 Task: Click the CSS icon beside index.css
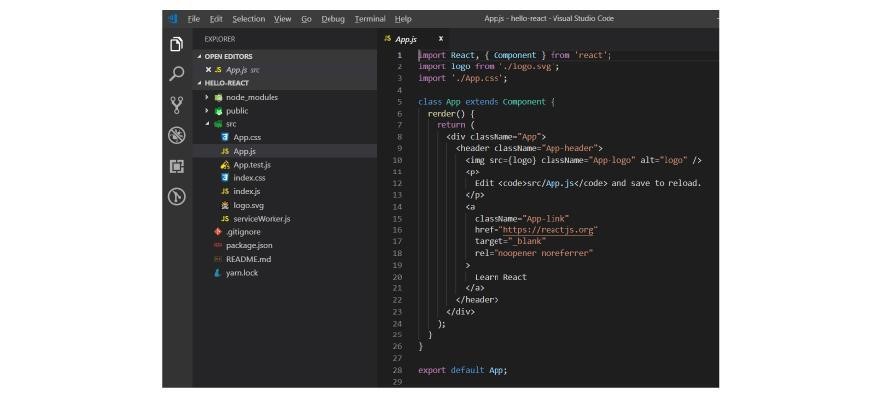(x=224, y=177)
